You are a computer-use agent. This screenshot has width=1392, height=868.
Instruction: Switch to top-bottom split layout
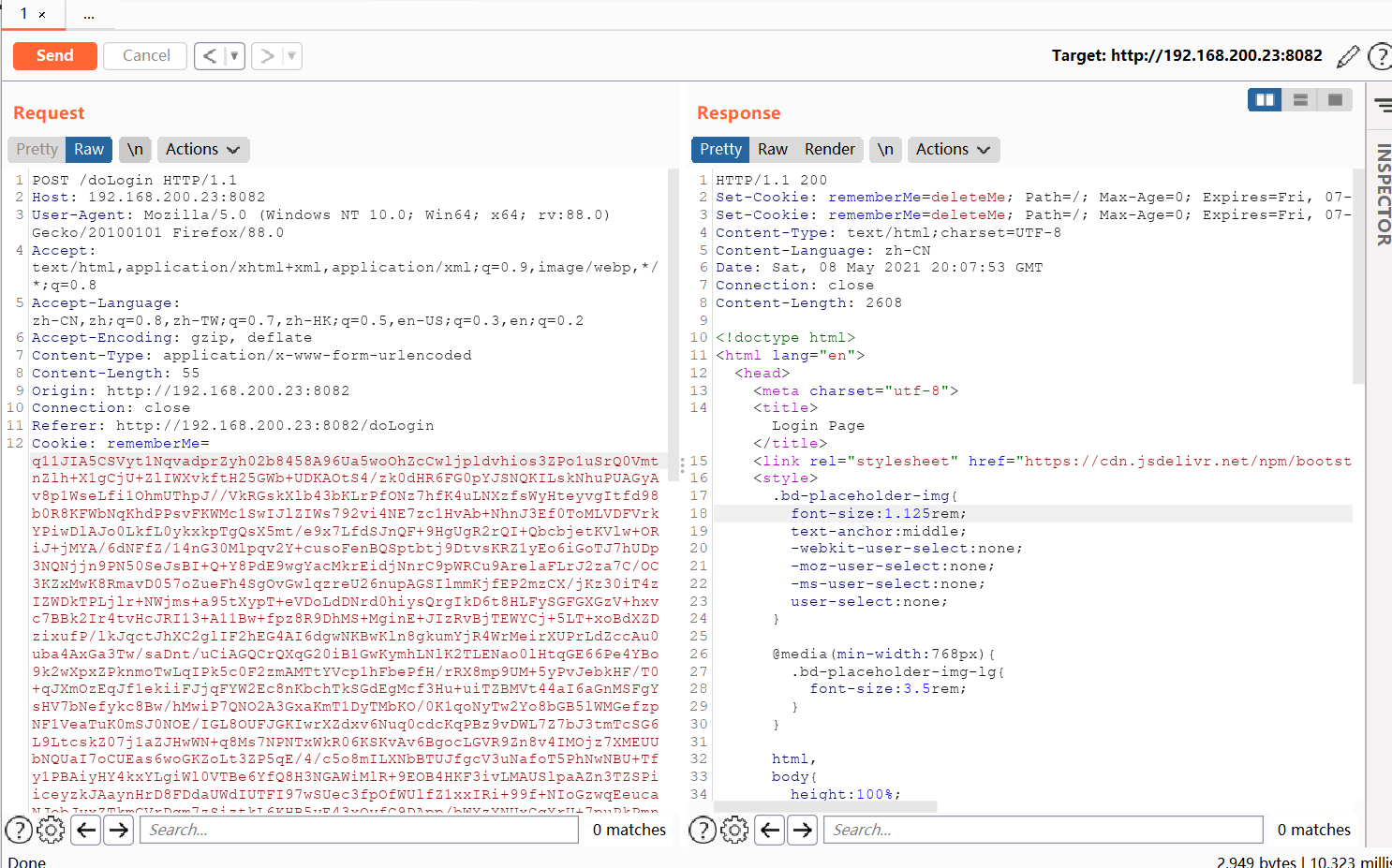1300,99
